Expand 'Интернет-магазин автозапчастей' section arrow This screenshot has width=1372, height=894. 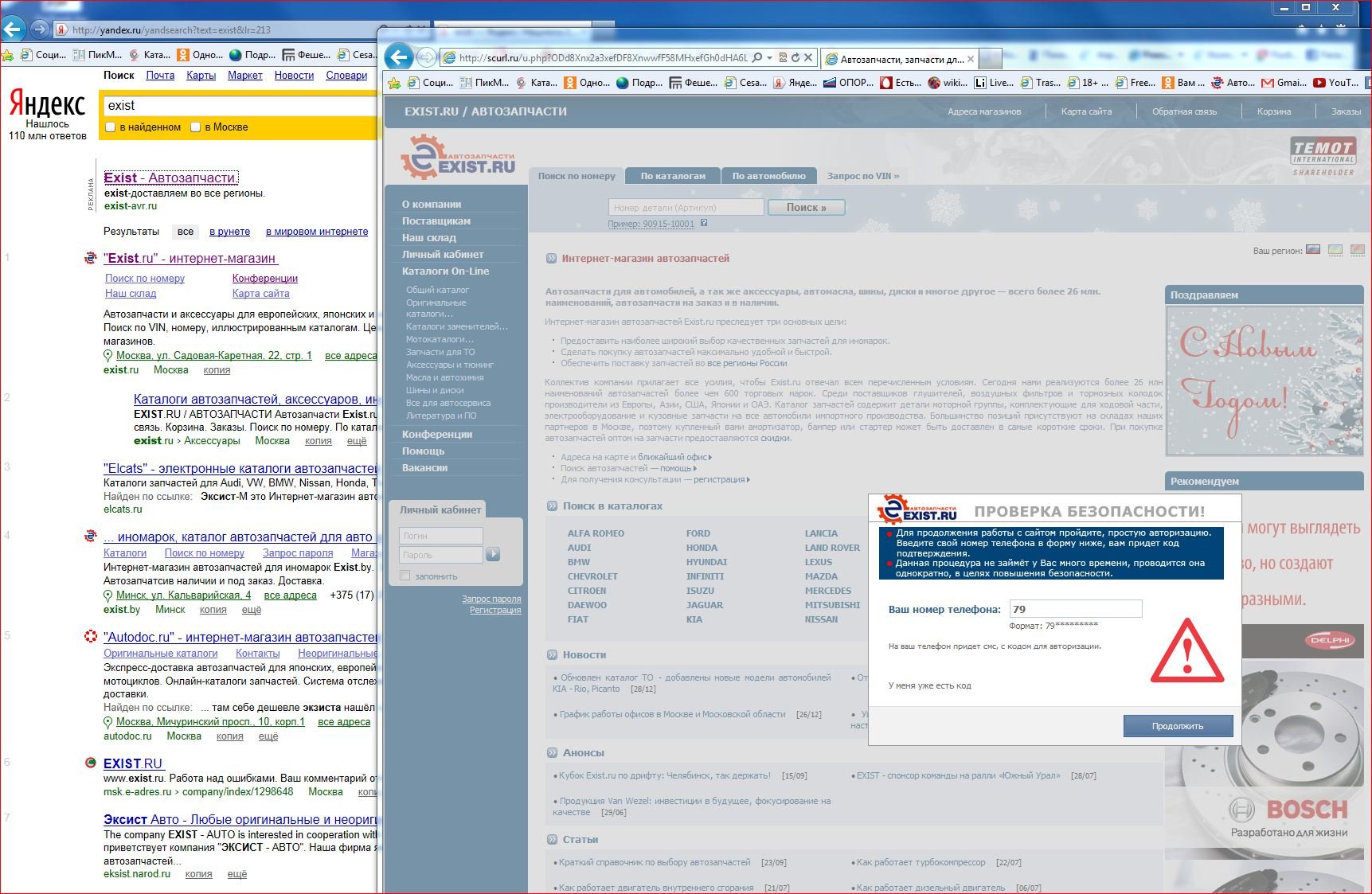(551, 258)
